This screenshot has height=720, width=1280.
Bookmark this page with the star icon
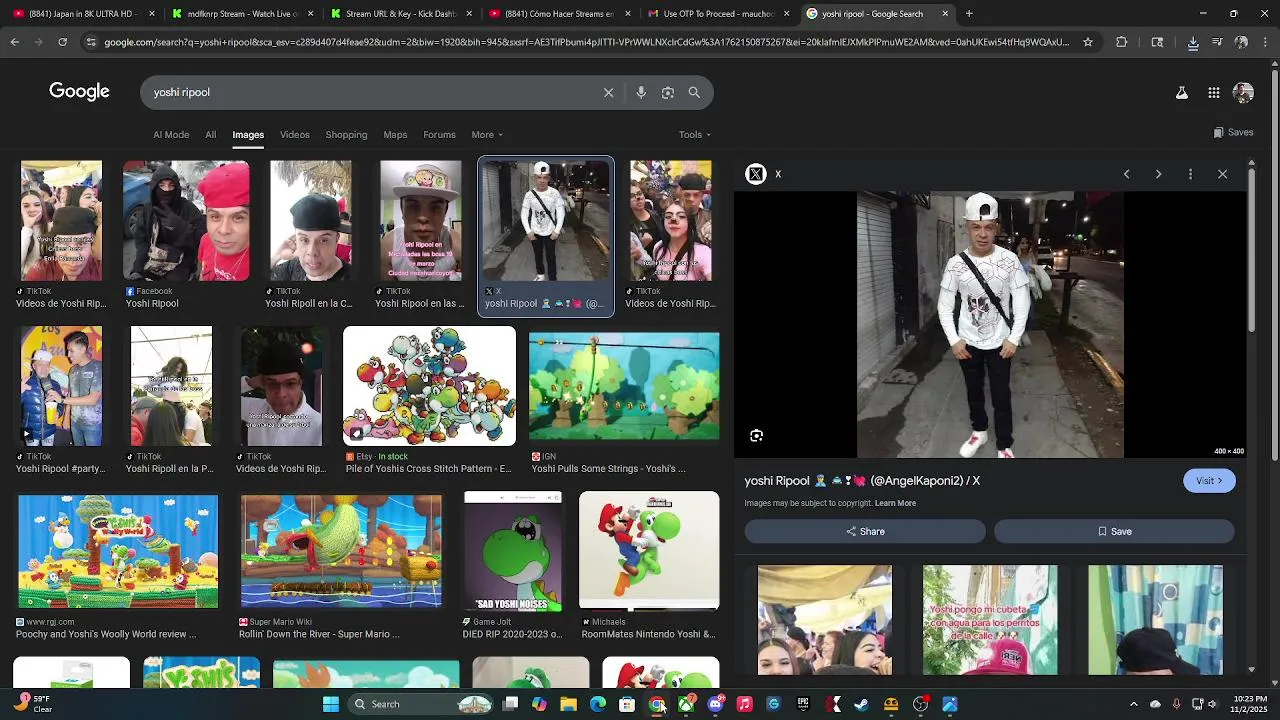pyautogui.click(x=1088, y=42)
